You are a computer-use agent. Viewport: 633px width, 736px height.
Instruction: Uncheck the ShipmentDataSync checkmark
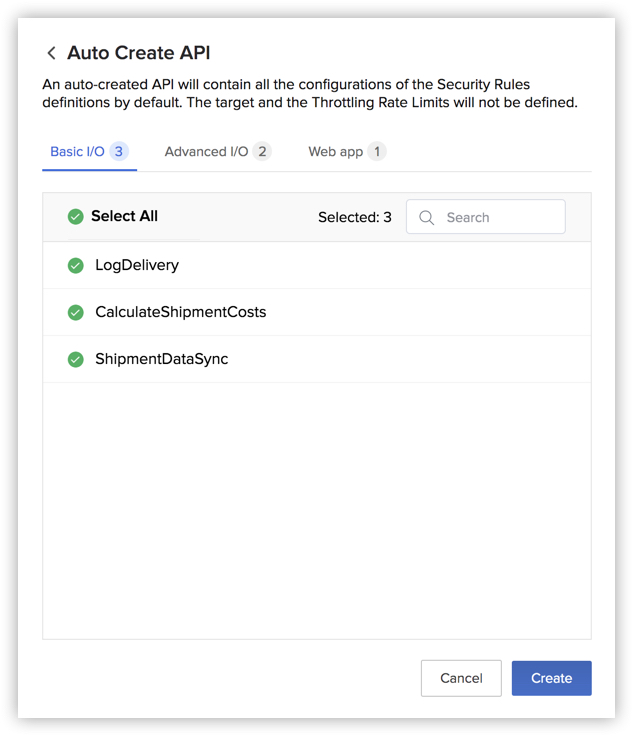[x=75, y=359]
